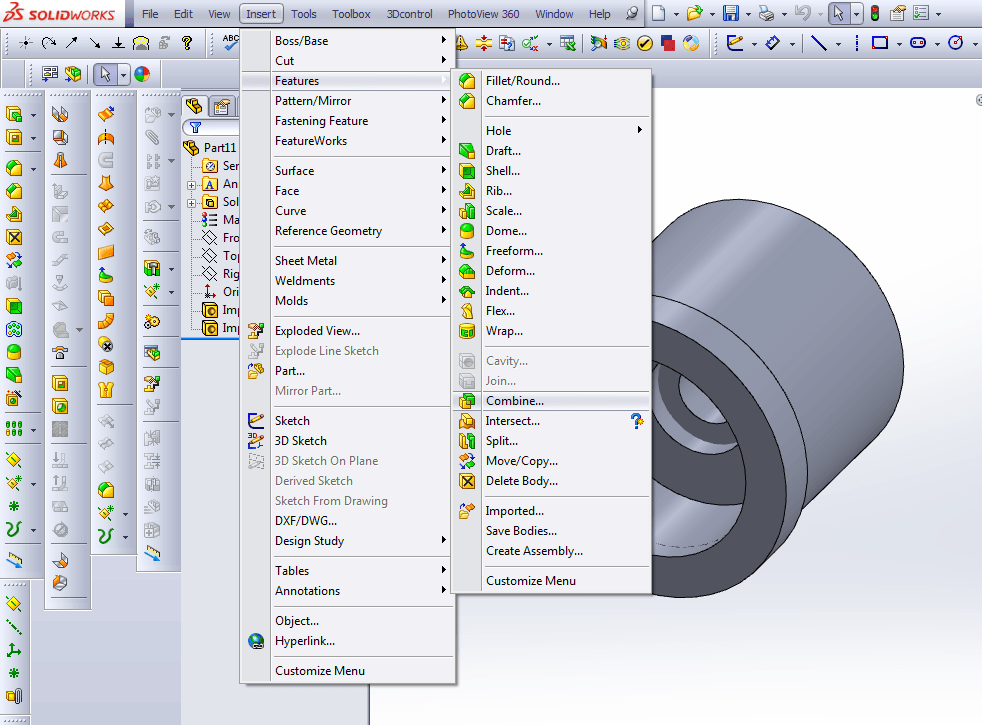Open the Toolbox menu

[351, 14]
